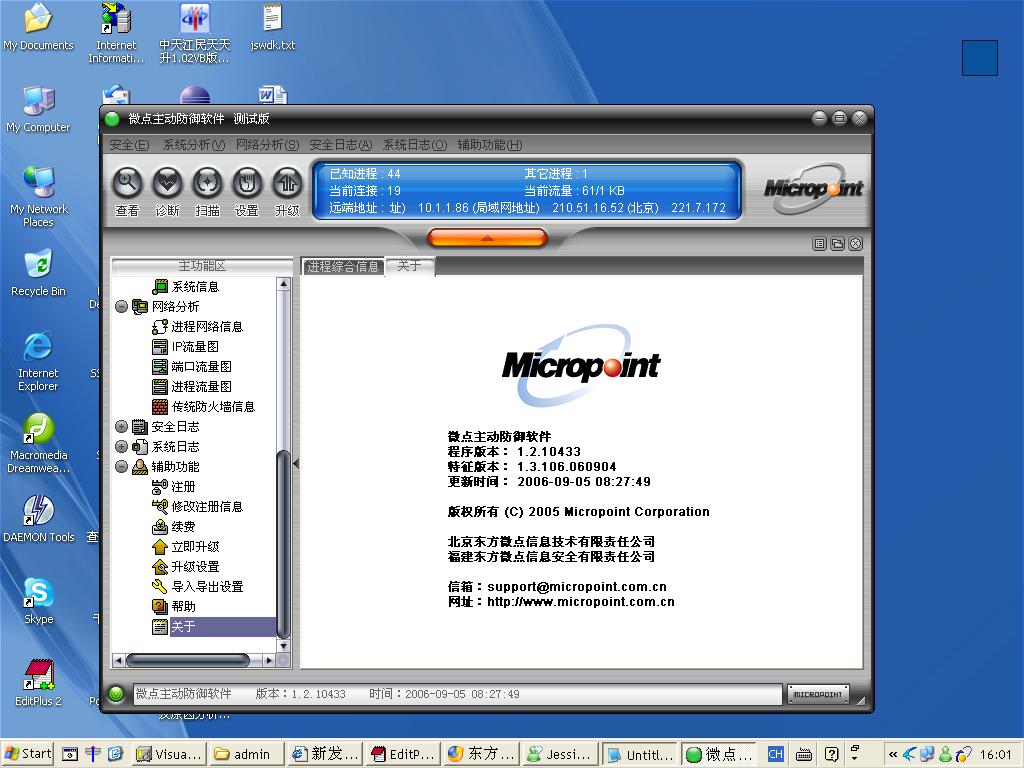The image size is (1024, 768).
Task: Select the jswdk.txt desktop file
Action: (272, 27)
